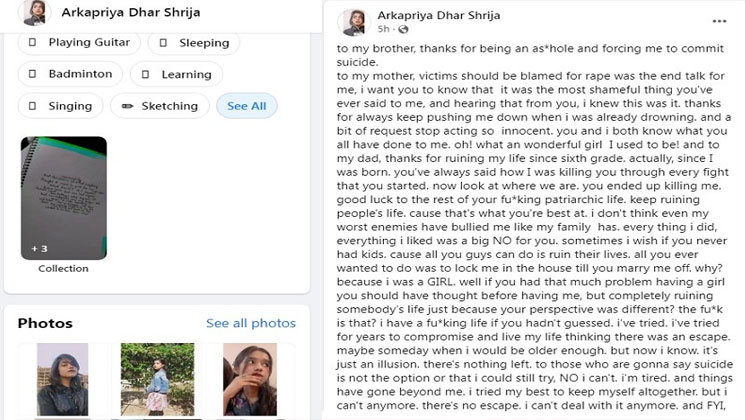Open the first photo of girl in black jacket
The image size is (745, 420).
coord(63,379)
